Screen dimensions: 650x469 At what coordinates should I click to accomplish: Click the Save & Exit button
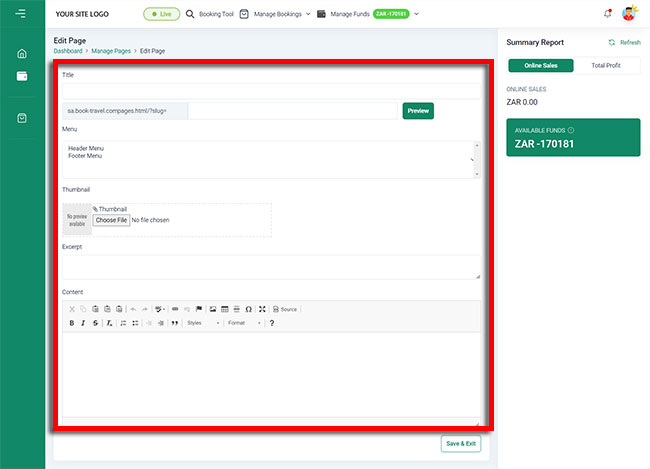(460, 443)
